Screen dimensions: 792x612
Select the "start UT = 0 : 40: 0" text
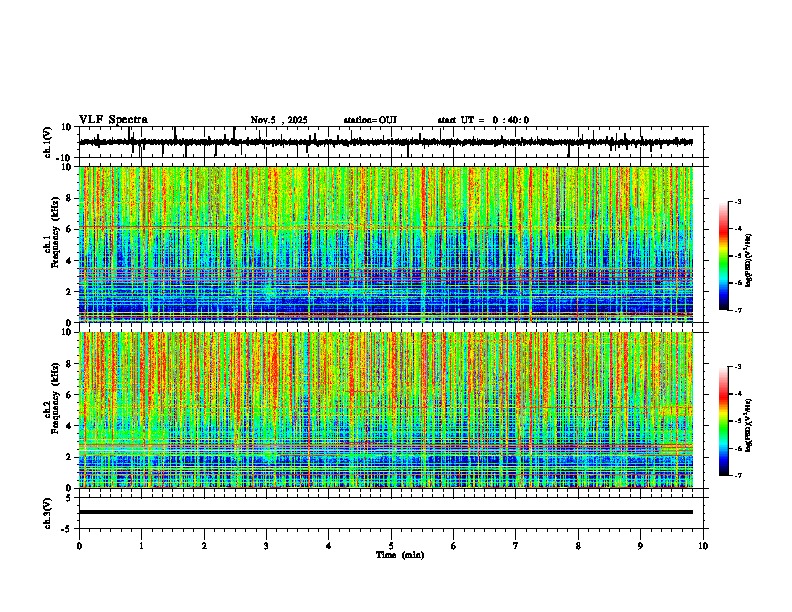[x=483, y=120]
